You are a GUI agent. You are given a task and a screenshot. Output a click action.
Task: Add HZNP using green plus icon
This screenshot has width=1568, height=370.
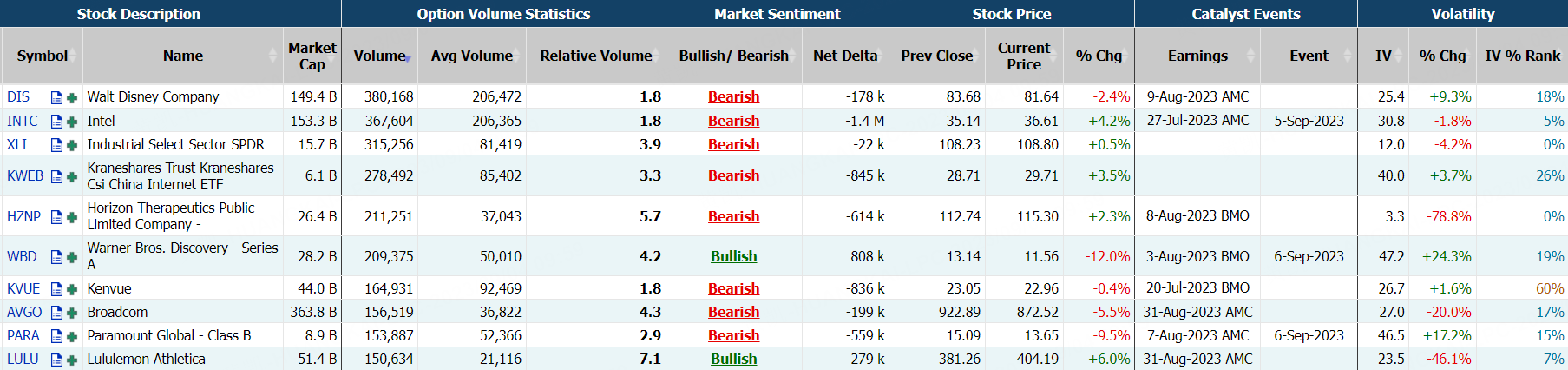pos(72,217)
